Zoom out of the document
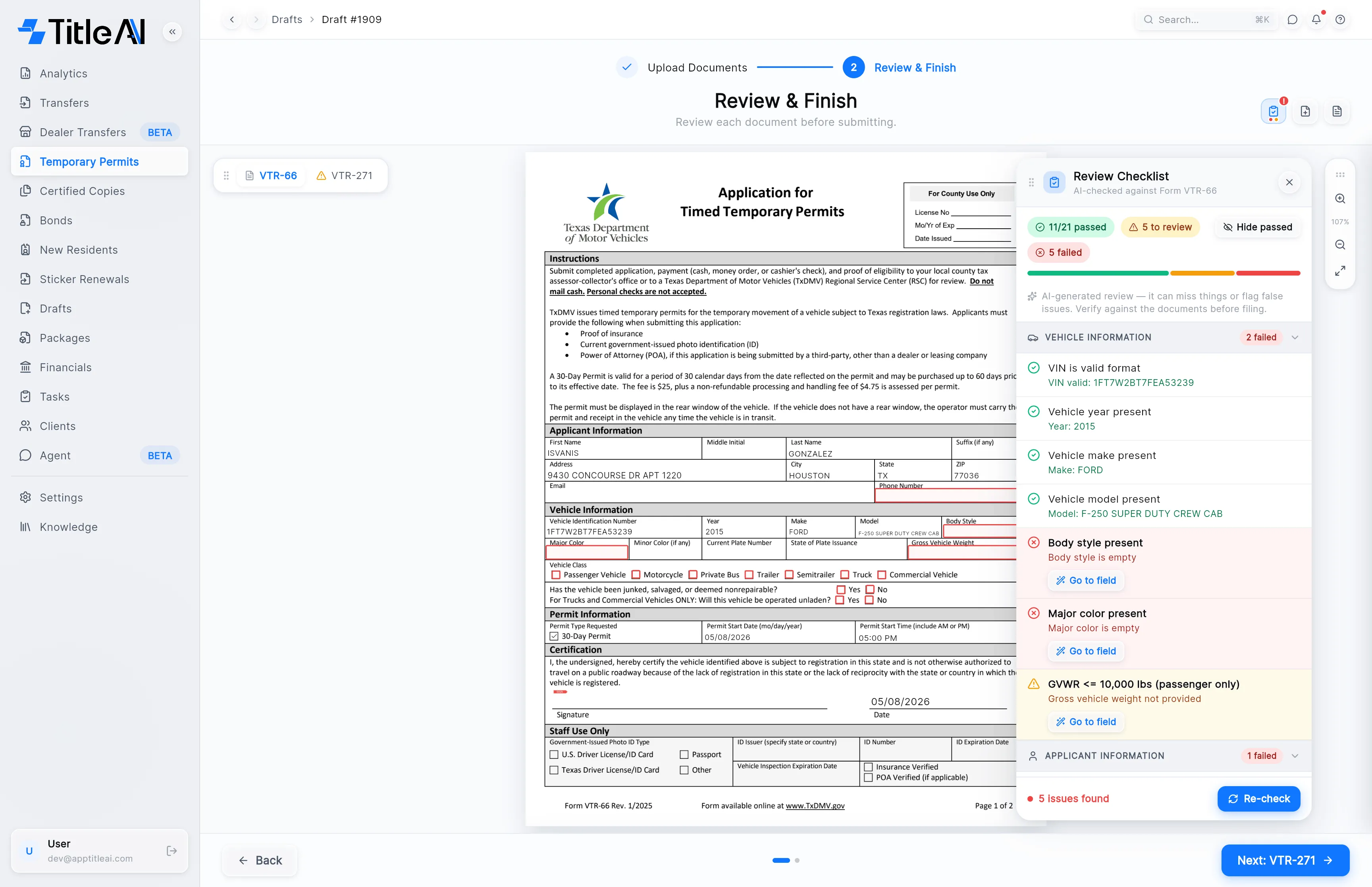Screen dimensions: 1372x887 coord(1340,245)
